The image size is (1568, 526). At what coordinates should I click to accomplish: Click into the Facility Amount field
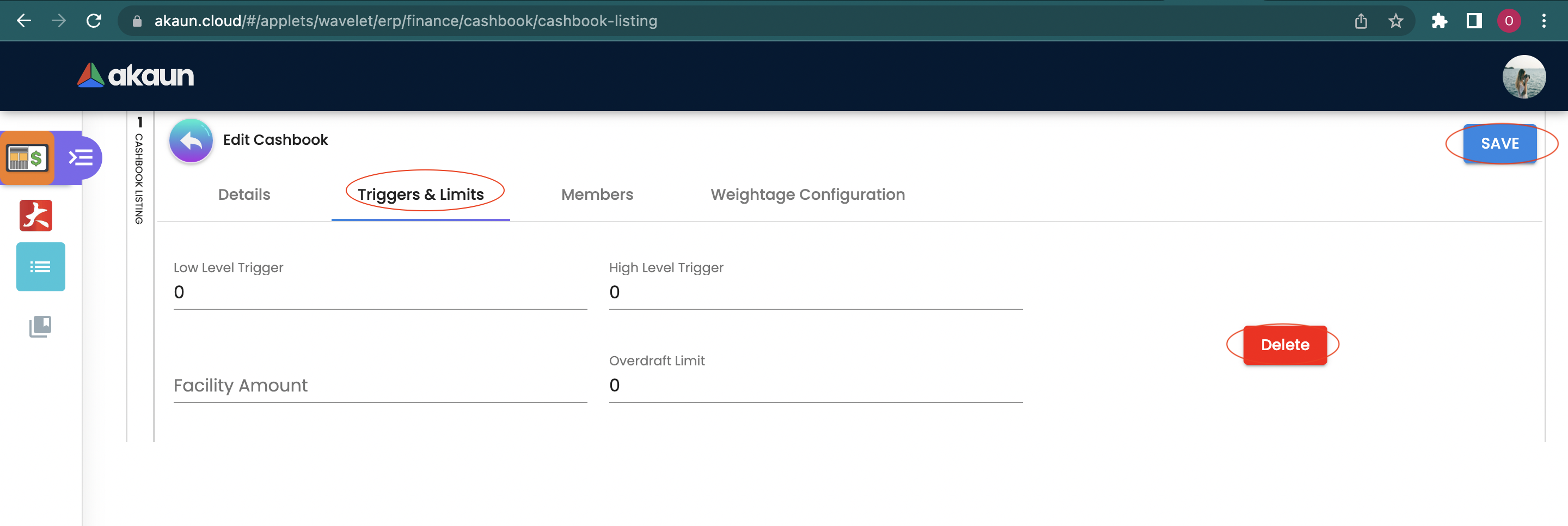point(380,386)
